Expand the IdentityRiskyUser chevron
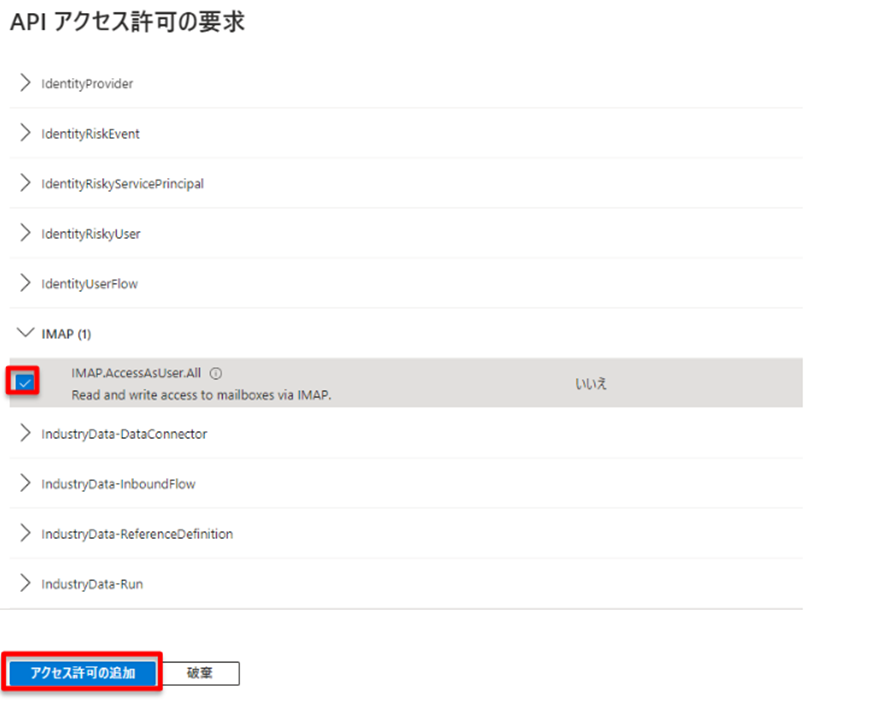This screenshot has height=717, width=886. 25,233
